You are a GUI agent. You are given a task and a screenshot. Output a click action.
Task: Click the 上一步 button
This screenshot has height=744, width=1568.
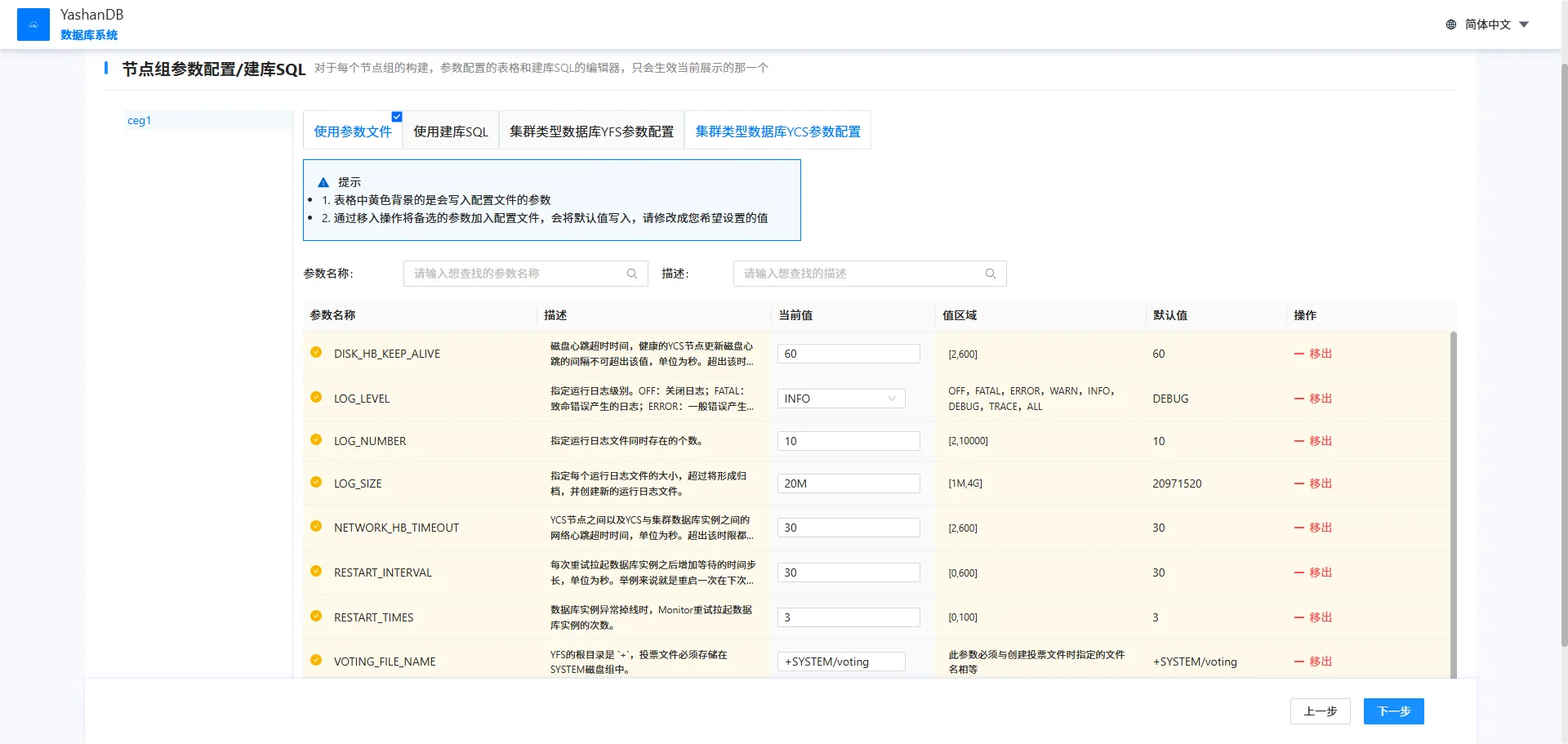(x=1320, y=711)
